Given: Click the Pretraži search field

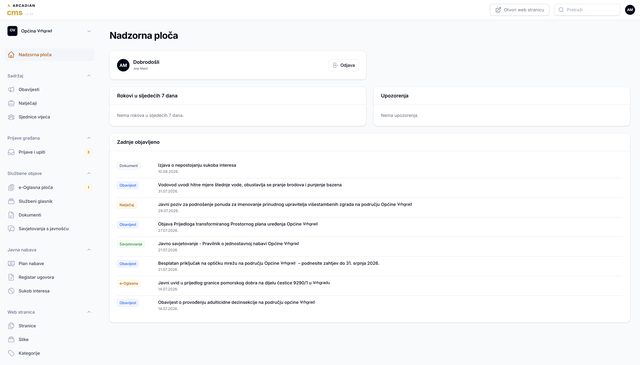Looking at the screenshot, I should (x=587, y=10).
